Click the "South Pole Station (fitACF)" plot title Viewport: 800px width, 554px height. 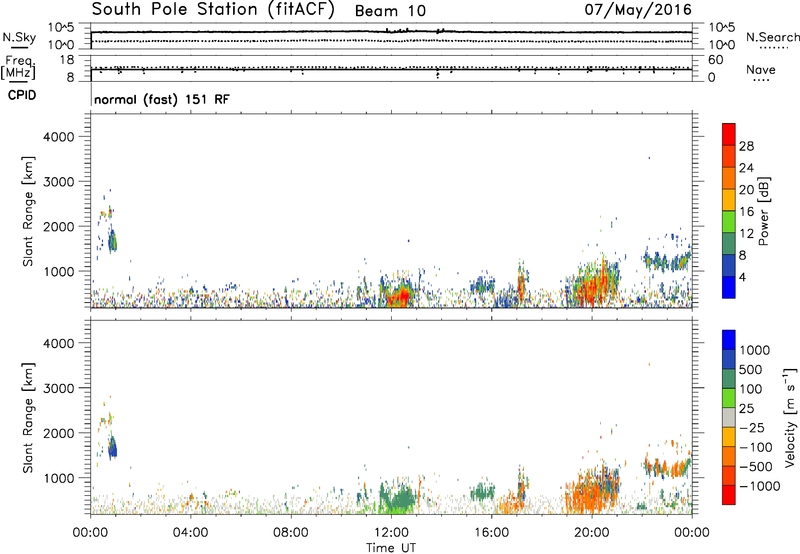213,10
